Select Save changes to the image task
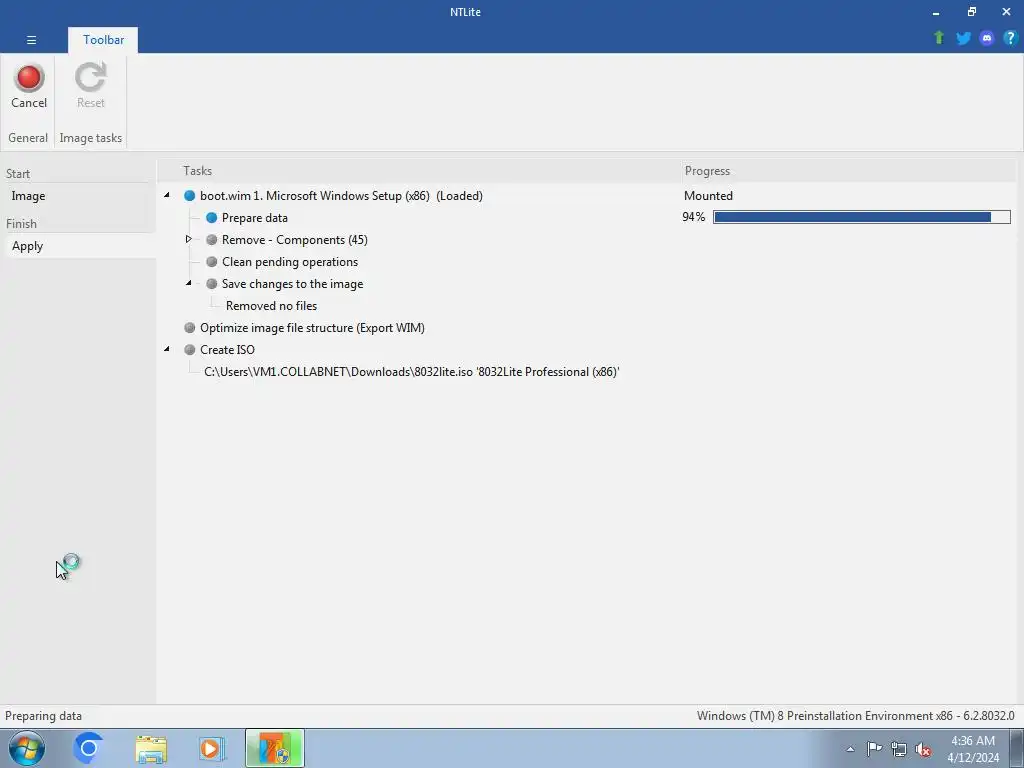 293,283
